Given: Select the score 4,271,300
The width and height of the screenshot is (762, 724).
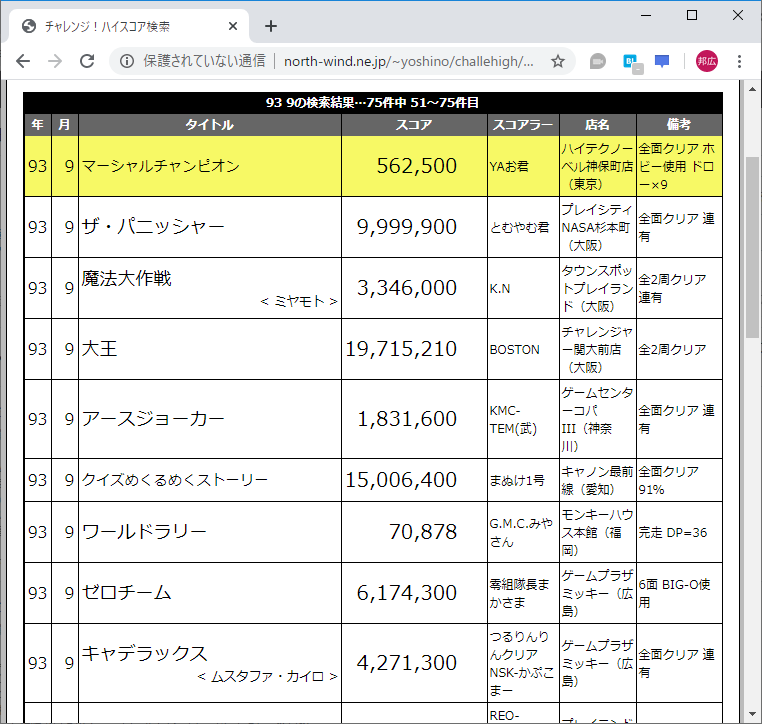Looking at the screenshot, I should coord(406,663).
